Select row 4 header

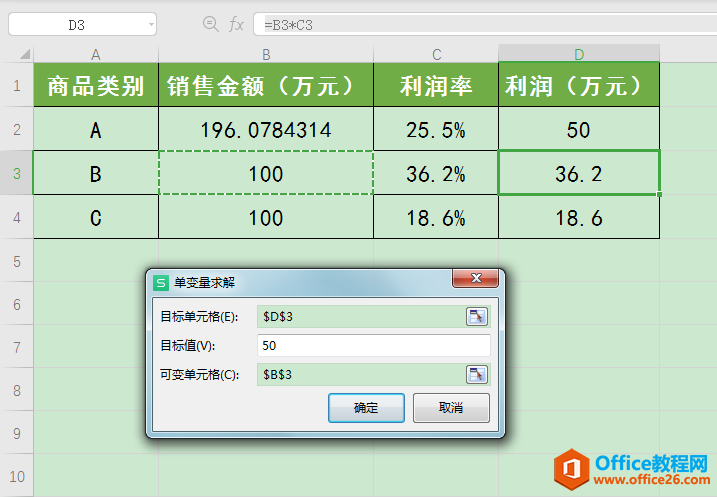(x=16, y=217)
